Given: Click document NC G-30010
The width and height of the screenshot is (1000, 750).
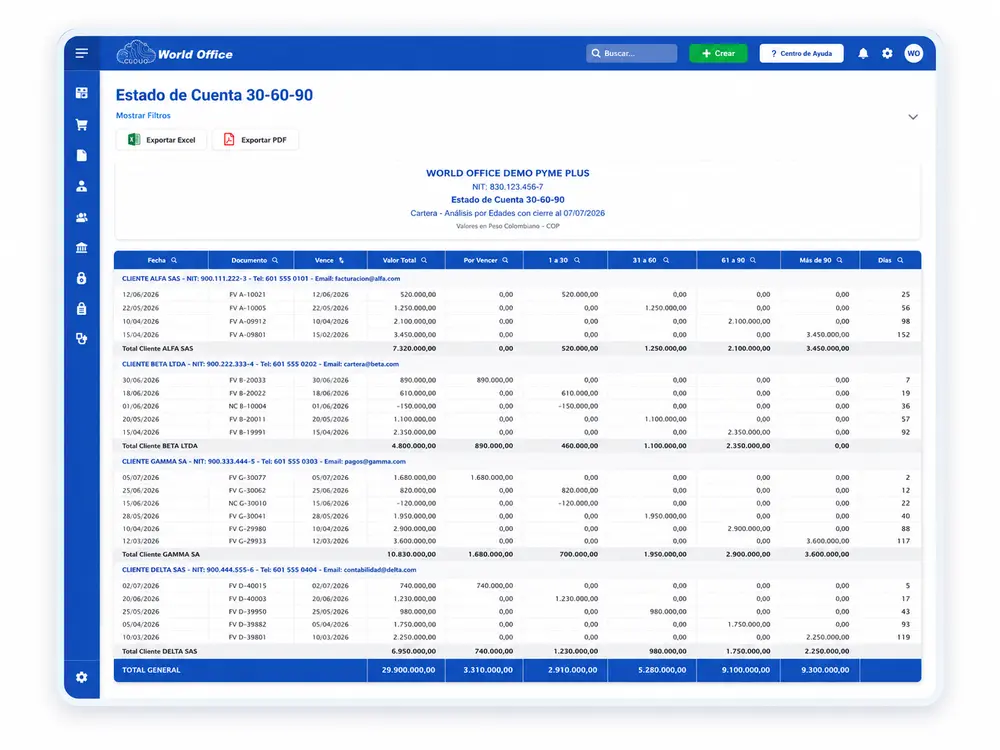Looking at the screenshot, I should pyautogui.click(x=247, y=503).
